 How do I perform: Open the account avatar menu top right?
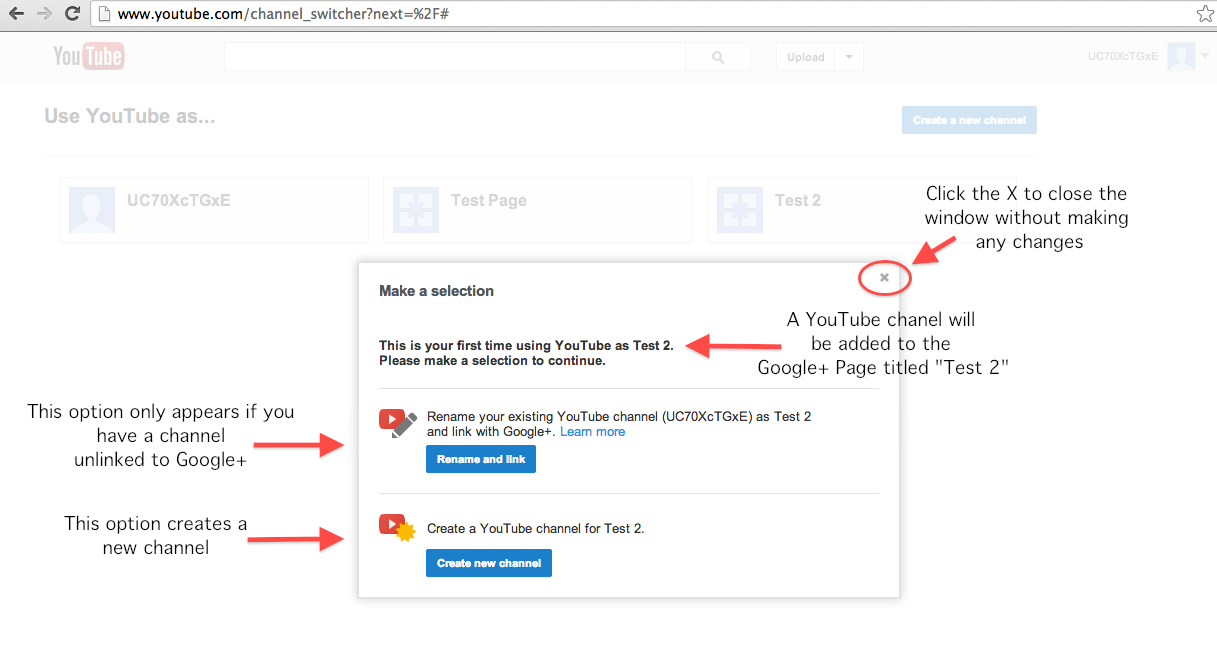pos(1182,57)
